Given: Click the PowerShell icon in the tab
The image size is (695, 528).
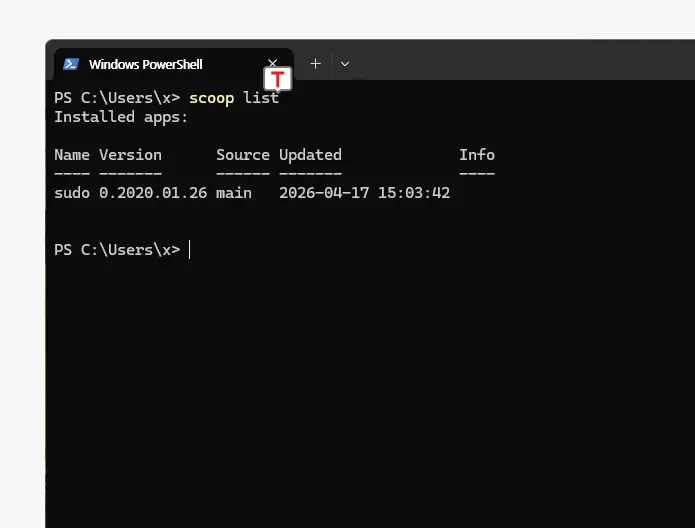Looking at the screenshot, I should (x=71, y=64).
